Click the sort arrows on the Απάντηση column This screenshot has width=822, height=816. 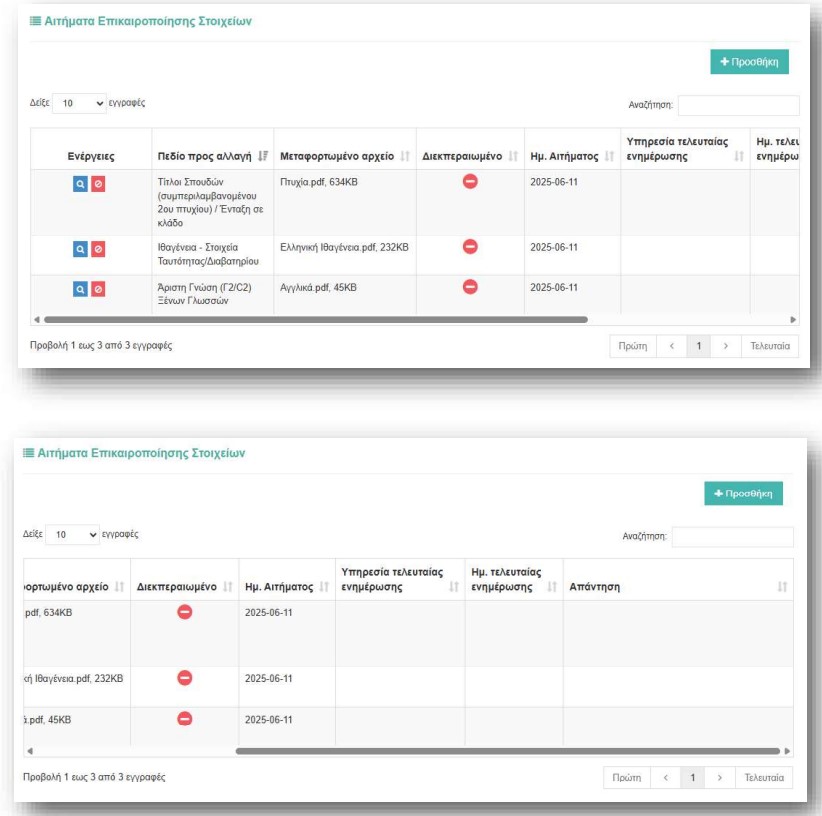coord(781,587)
